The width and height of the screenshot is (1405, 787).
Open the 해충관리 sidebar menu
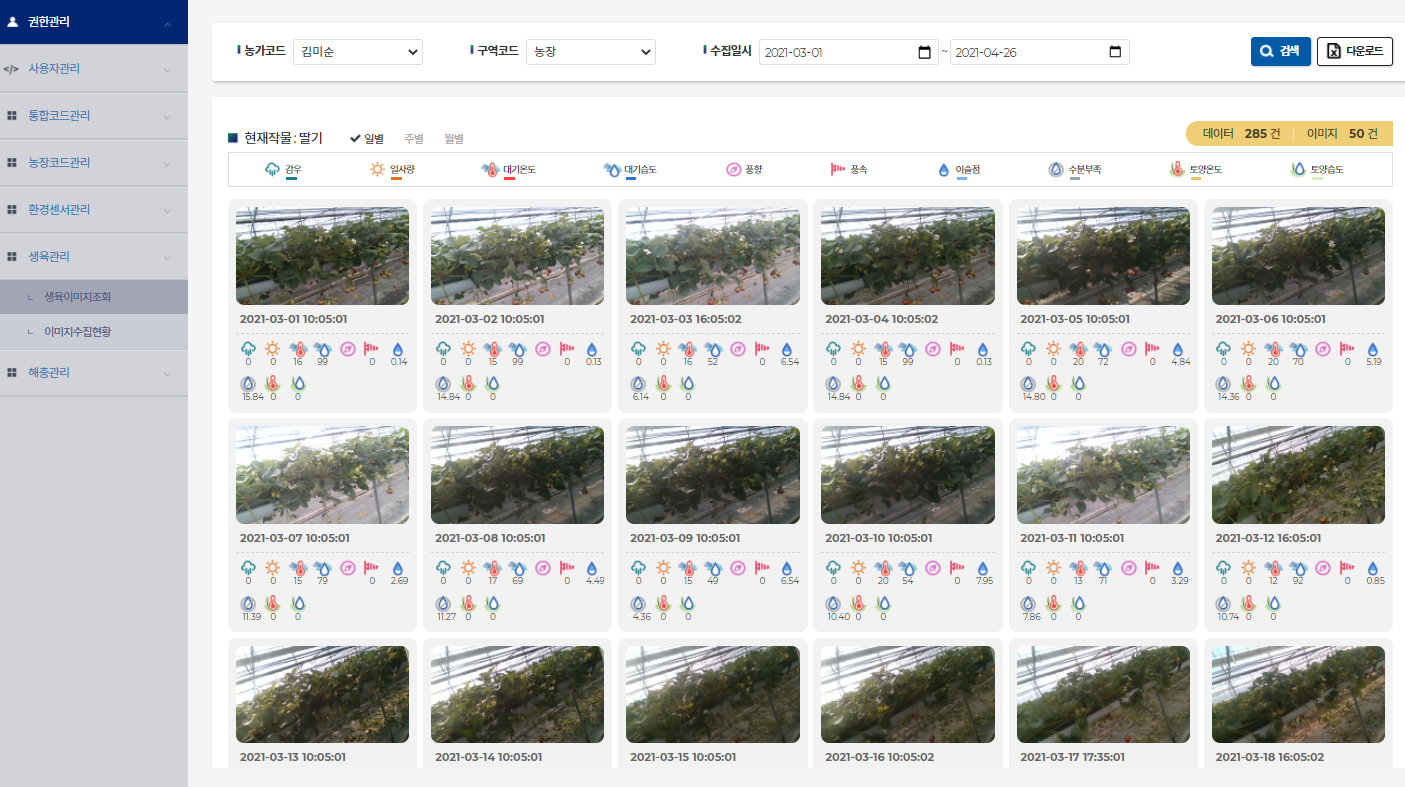(94, 372)
